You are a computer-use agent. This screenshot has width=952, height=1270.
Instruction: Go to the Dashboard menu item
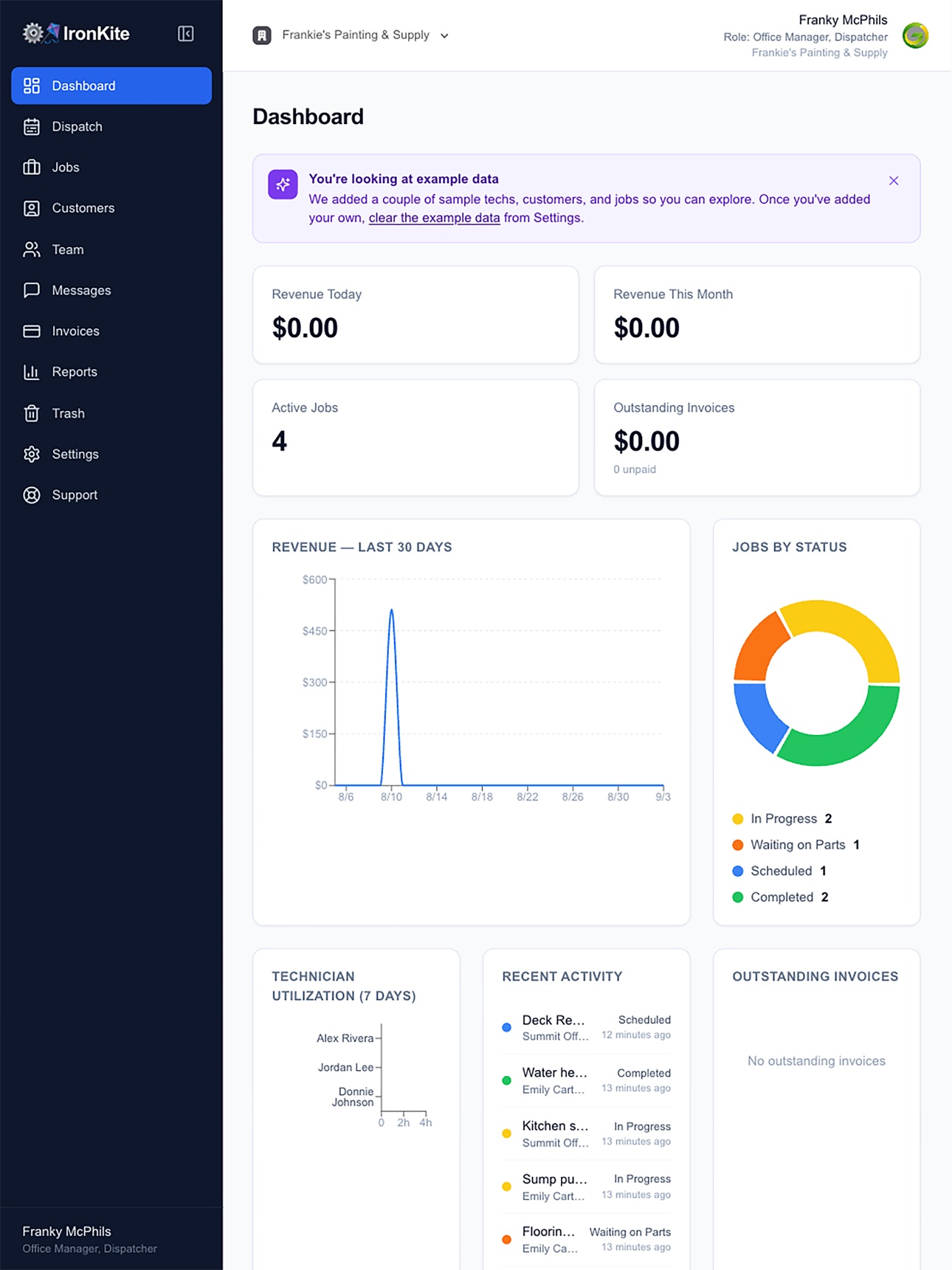[111, 86]
